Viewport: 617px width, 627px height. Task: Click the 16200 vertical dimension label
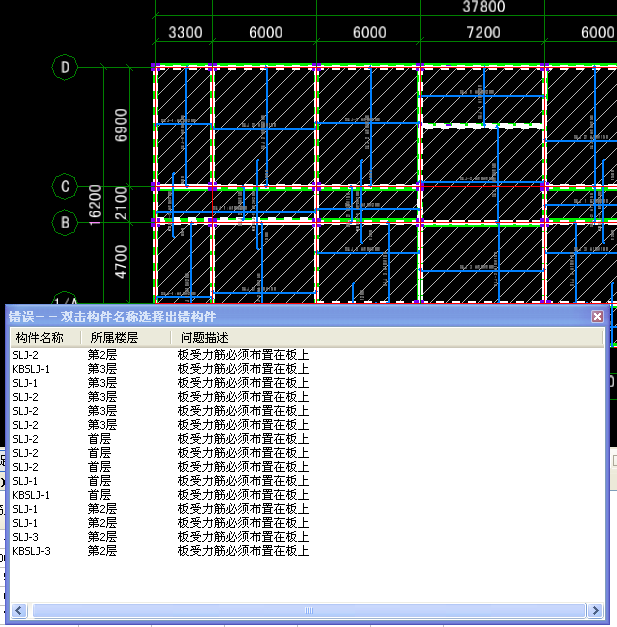pos(95,204)
